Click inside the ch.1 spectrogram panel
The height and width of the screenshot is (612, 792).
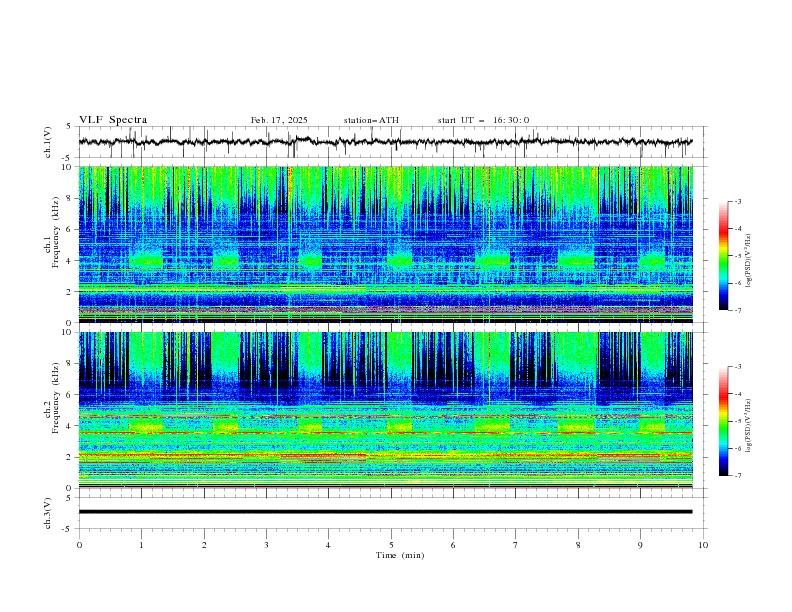pos(385,244)
